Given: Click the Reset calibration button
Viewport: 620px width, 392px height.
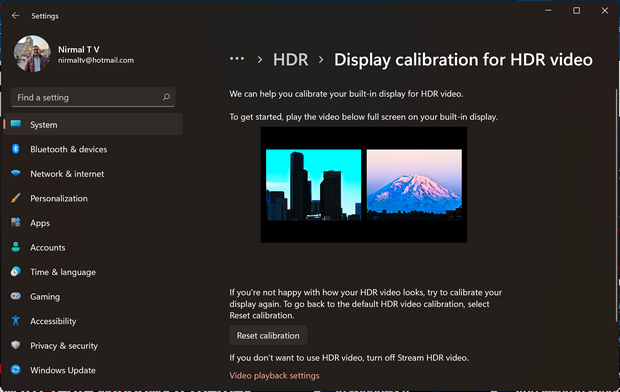Looking at the screenshot, I should pyautogui.click(x=268, y=335).
